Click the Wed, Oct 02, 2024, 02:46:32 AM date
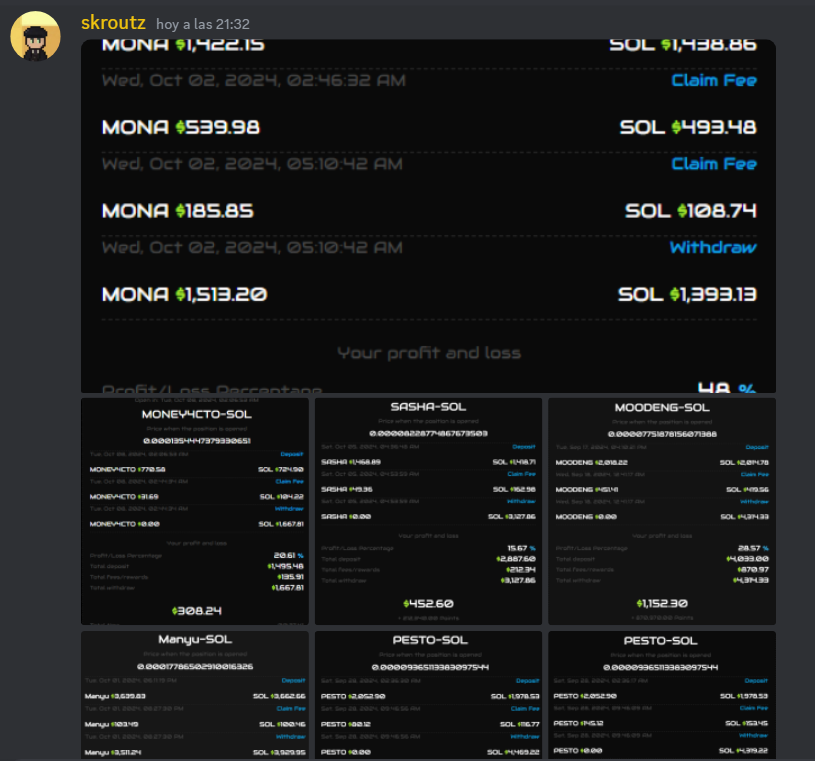 click(x=254, y=80)
